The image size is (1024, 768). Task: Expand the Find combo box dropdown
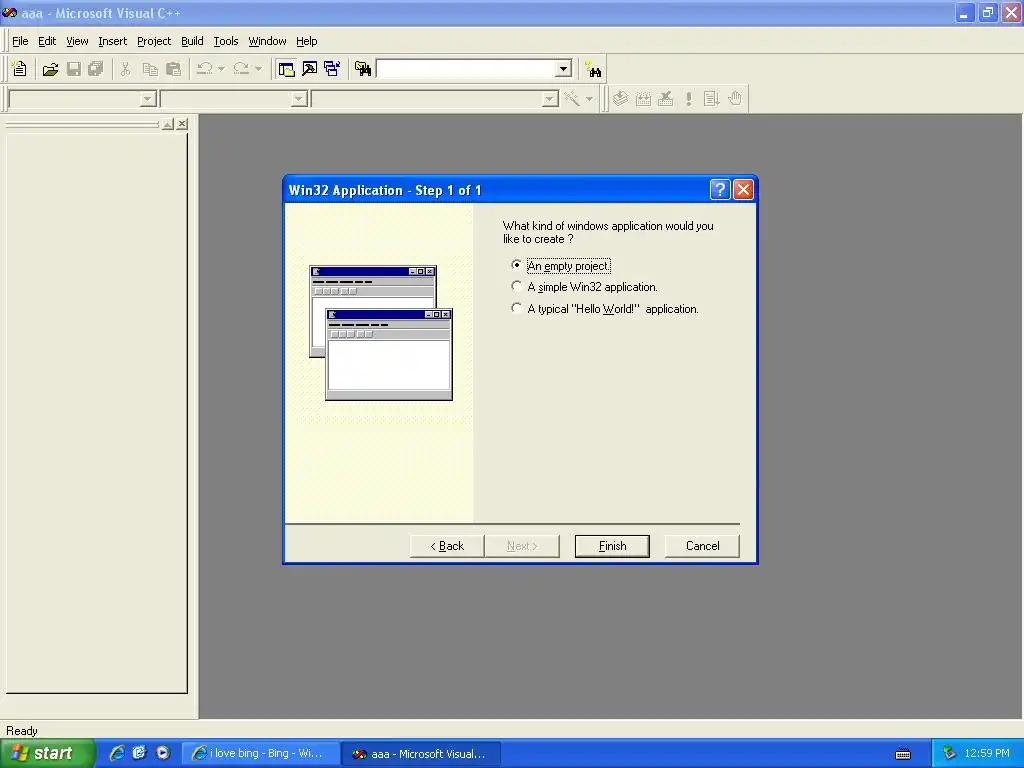[x=564, y=69]
